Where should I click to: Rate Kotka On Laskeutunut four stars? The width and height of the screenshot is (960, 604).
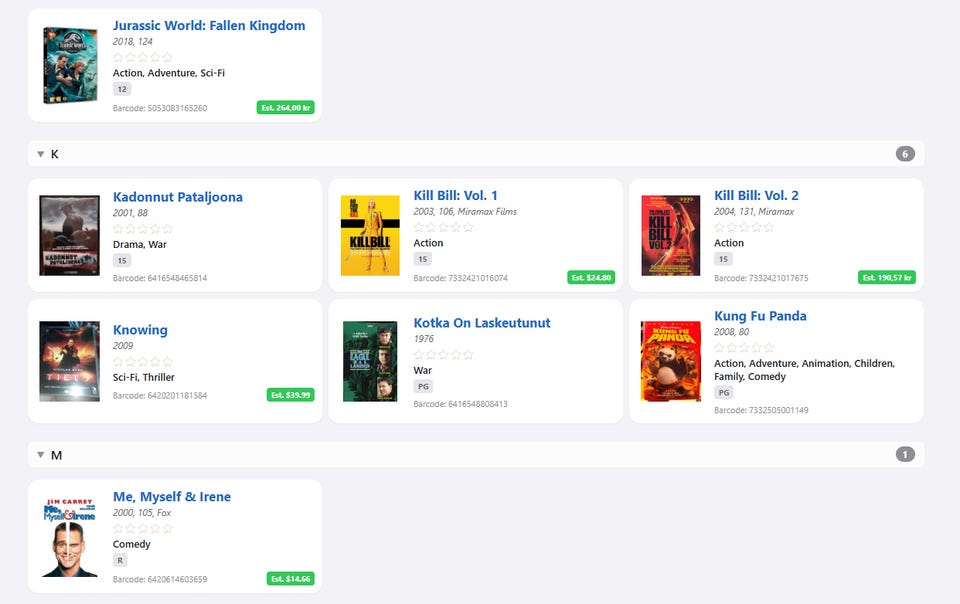(456, 355)
